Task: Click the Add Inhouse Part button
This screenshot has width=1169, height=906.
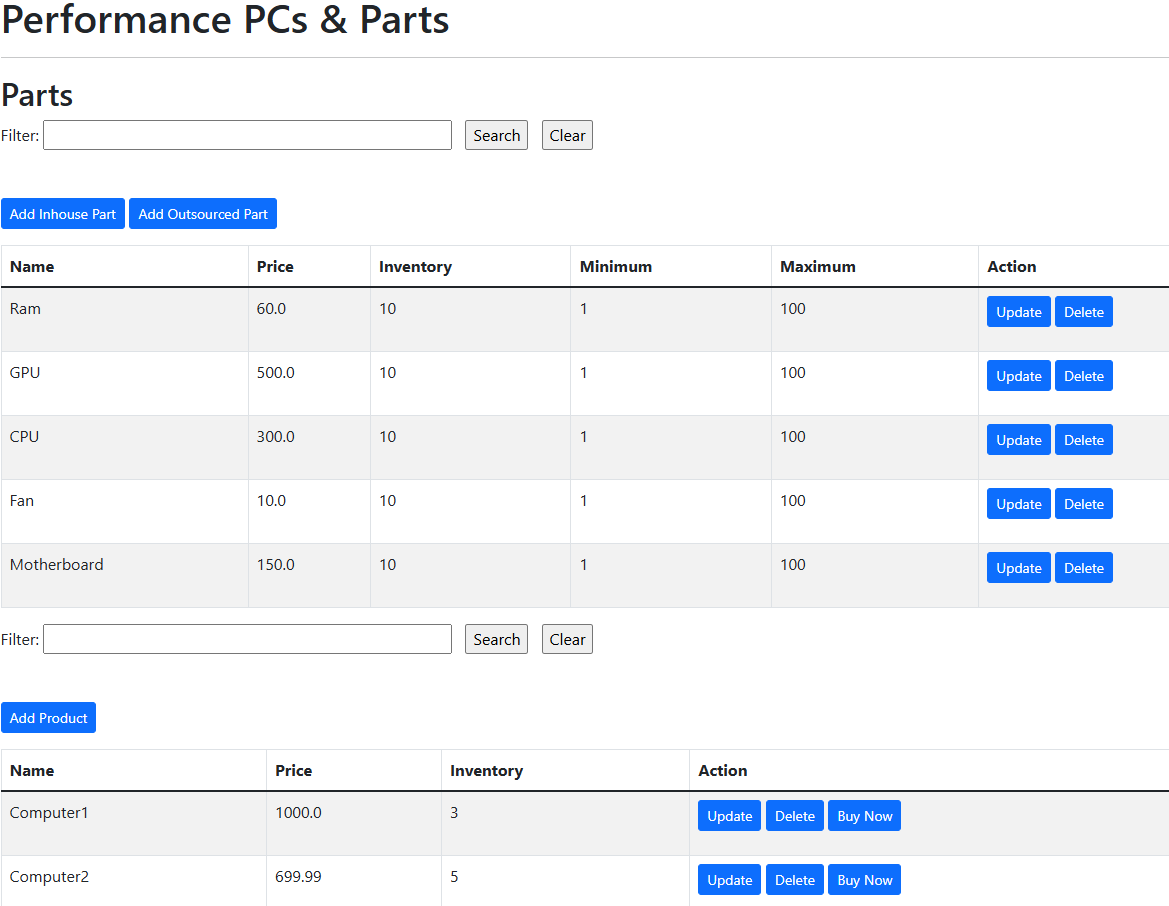Action: click(63, 214)
